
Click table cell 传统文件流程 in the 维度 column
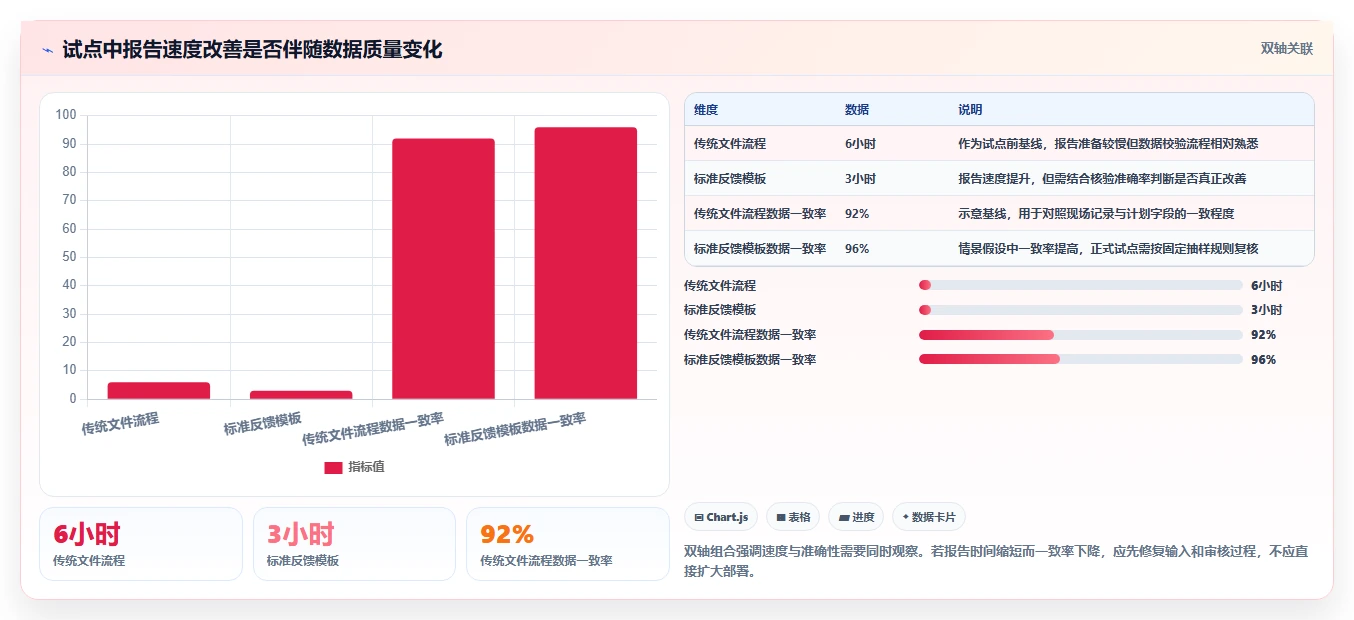pos(730,143)
